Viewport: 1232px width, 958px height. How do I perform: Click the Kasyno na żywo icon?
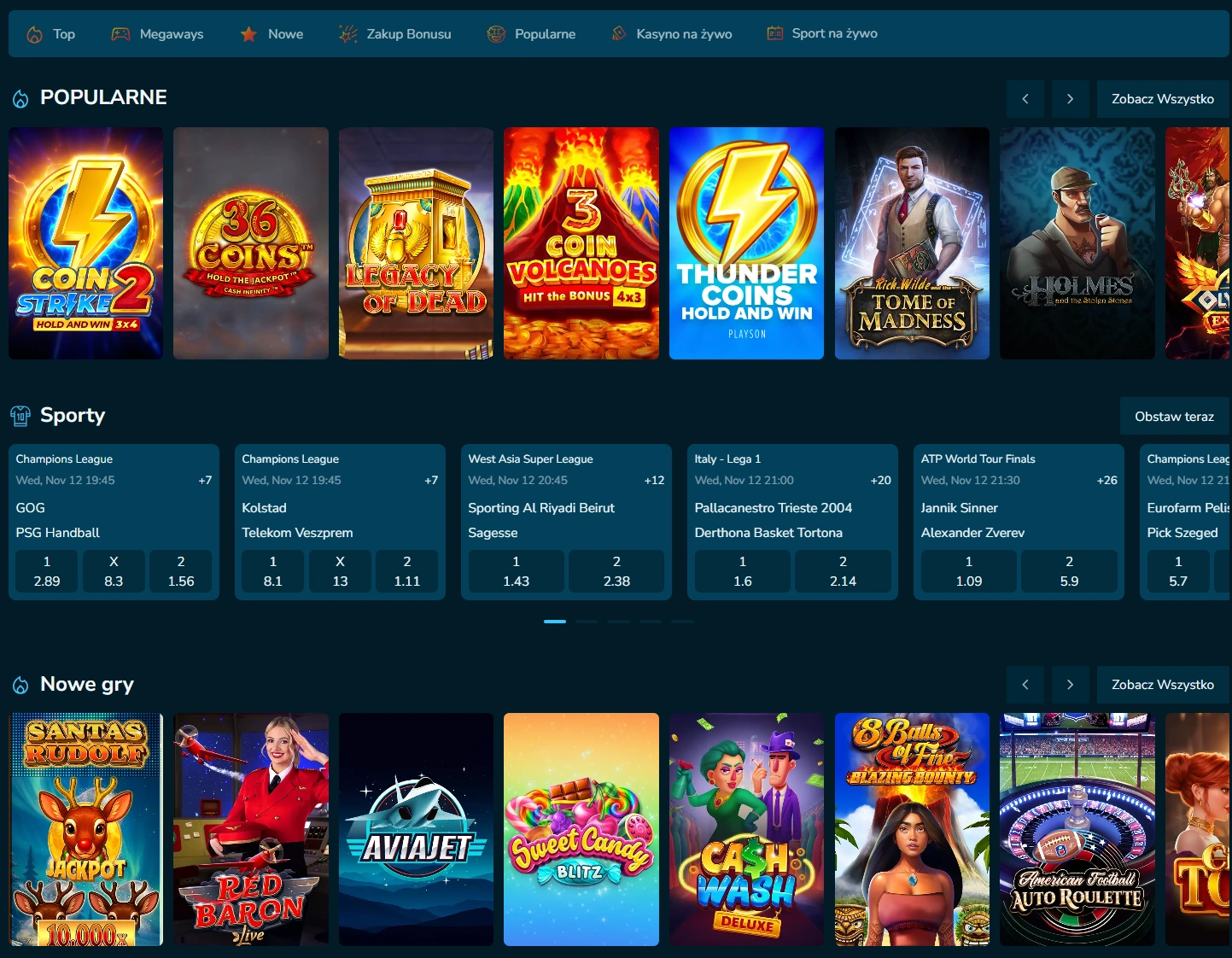(x=619, y=34)
